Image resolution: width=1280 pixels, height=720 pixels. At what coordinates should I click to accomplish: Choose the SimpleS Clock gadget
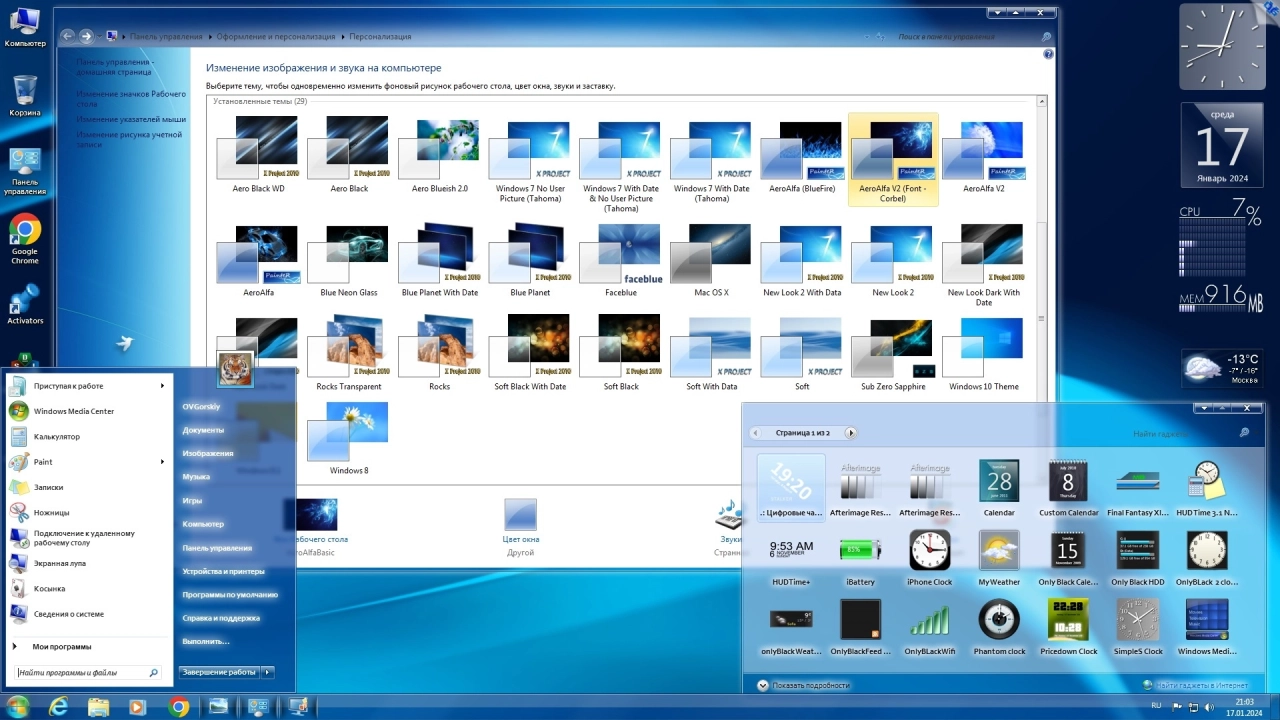pyautogui.click(x=1138, y=627)
